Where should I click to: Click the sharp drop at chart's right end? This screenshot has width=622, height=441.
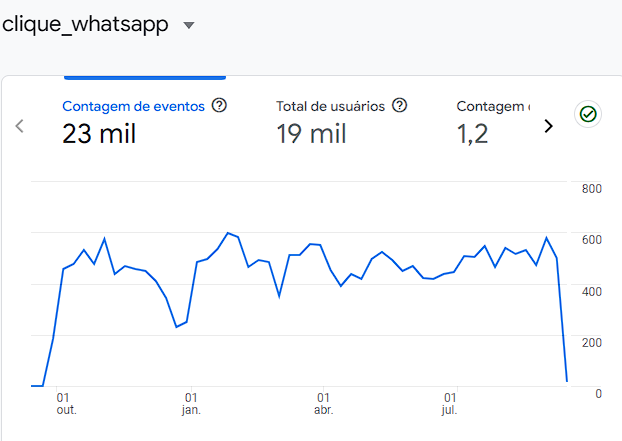[x=562, y=320]
